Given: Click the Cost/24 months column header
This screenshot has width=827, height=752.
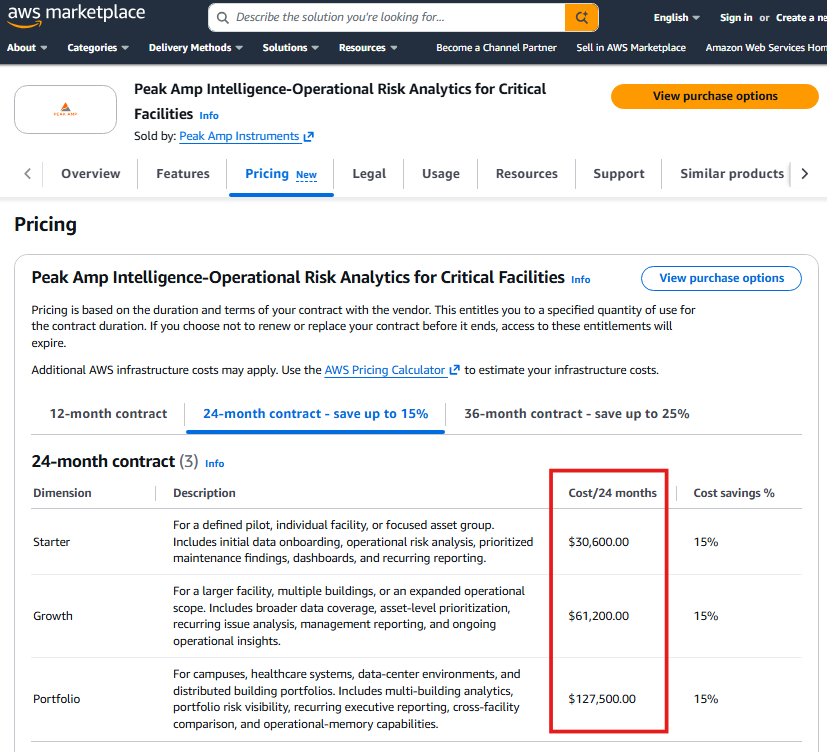Looking at the screenshot, I should 612,493.
